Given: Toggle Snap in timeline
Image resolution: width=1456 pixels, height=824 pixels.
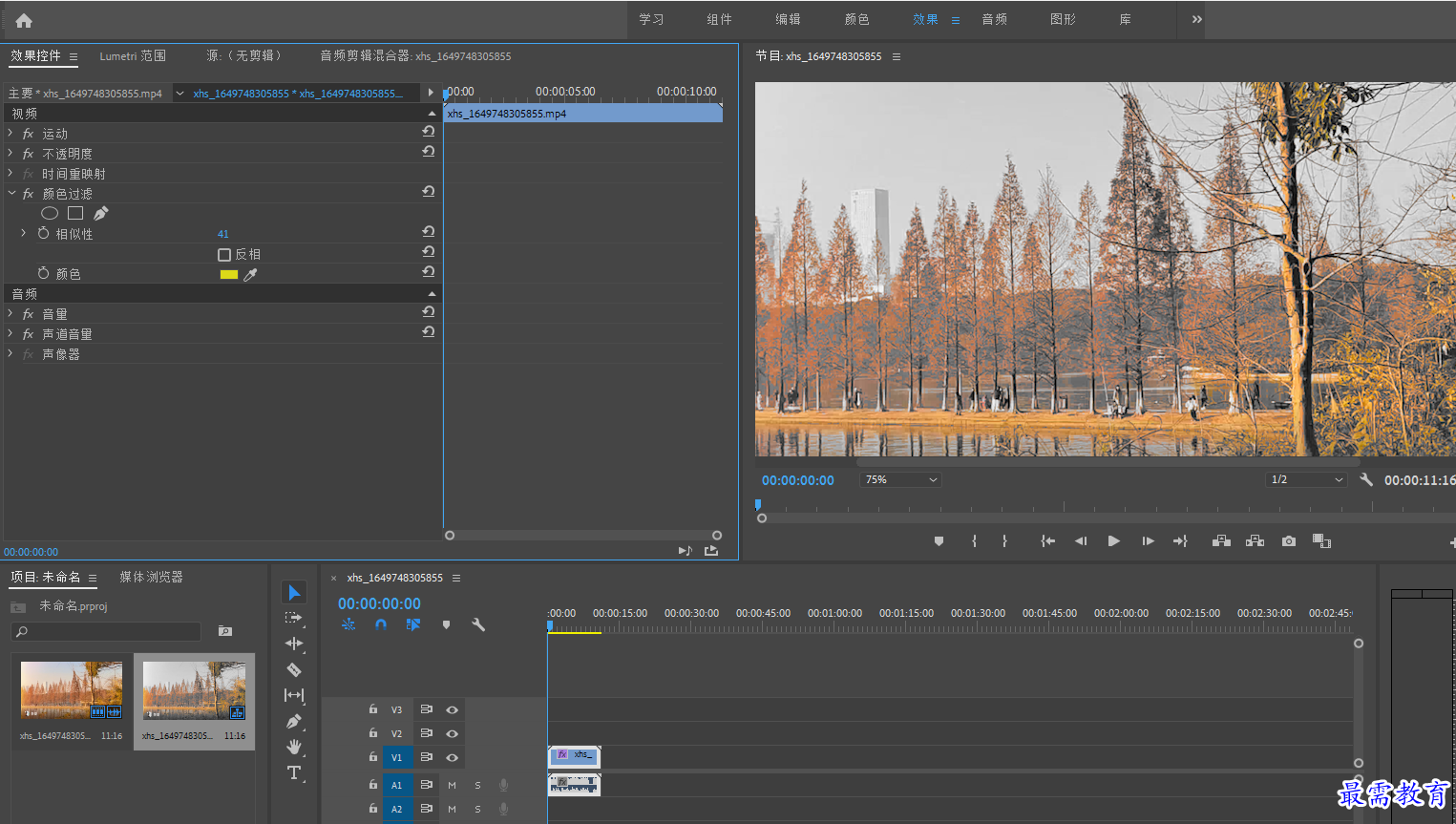Looking at the screenshot, I should tap(381, 624).
